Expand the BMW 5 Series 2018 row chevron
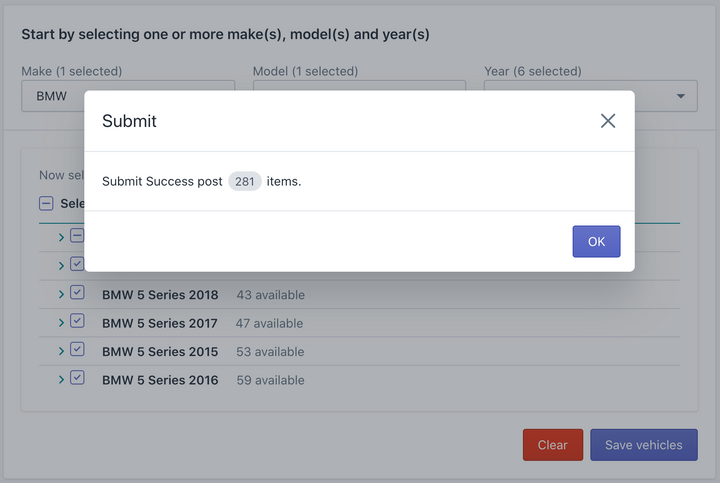The width and height of the screenshot is (720, 483). click(x=61, y=294)
